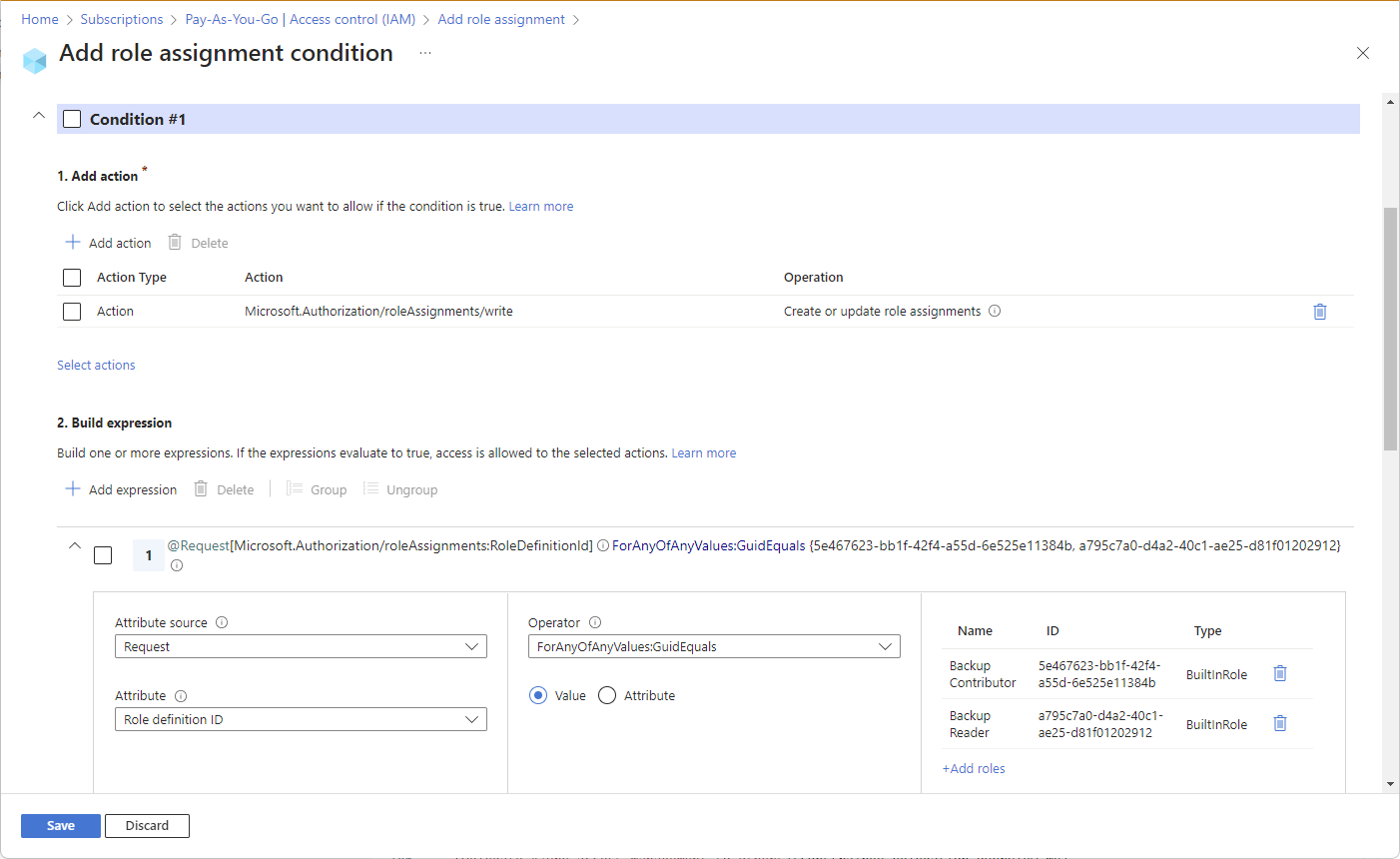Open the Attribute source dropdown
The height and width of the screenshot is (859, 1400).
tap(301, 647)
